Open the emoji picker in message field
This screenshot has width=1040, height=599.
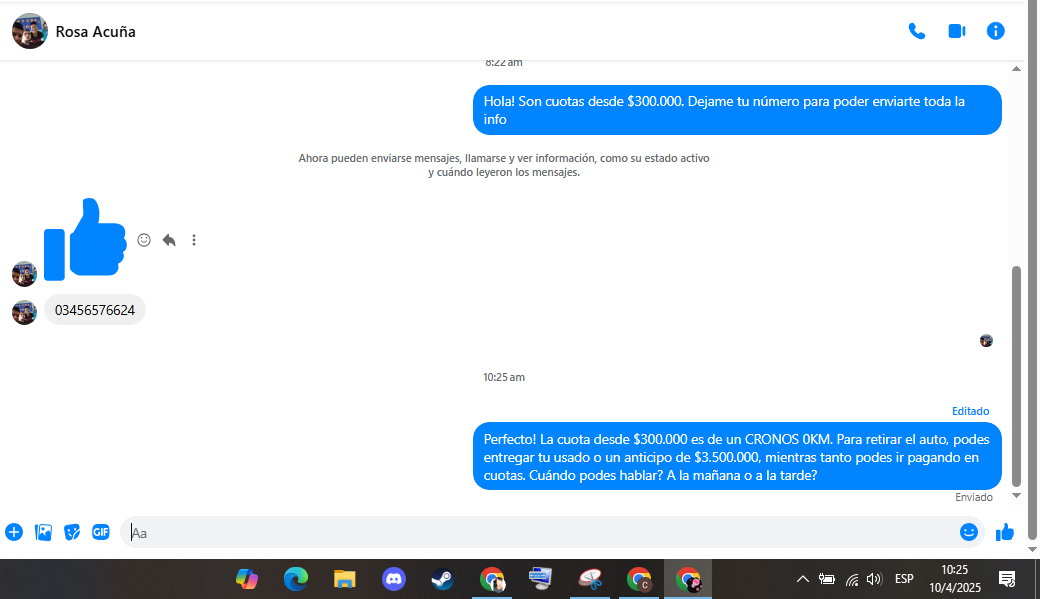pyautogui.click(x=968, y=532)
